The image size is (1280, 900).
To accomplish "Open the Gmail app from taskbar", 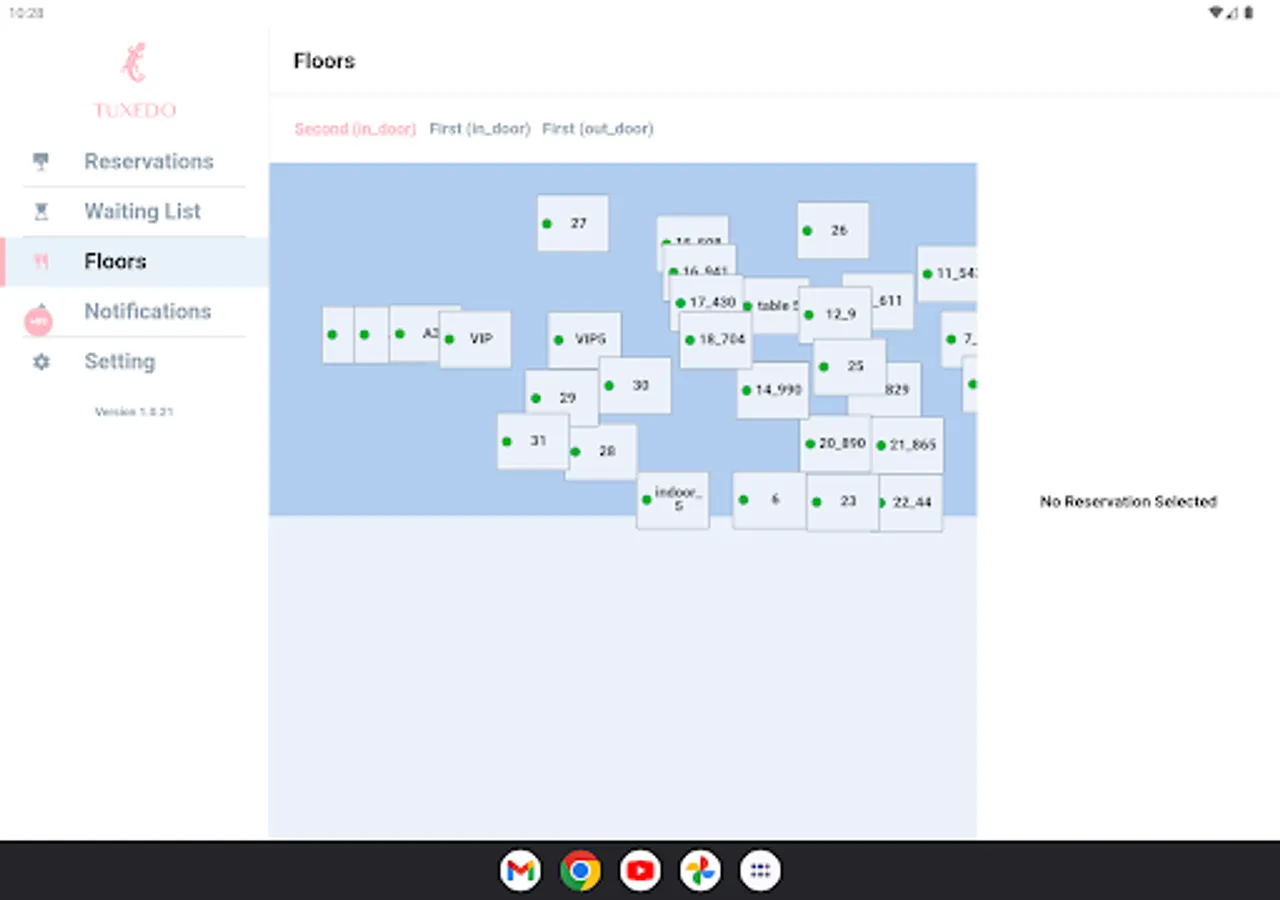I will [x=520, y=871].
